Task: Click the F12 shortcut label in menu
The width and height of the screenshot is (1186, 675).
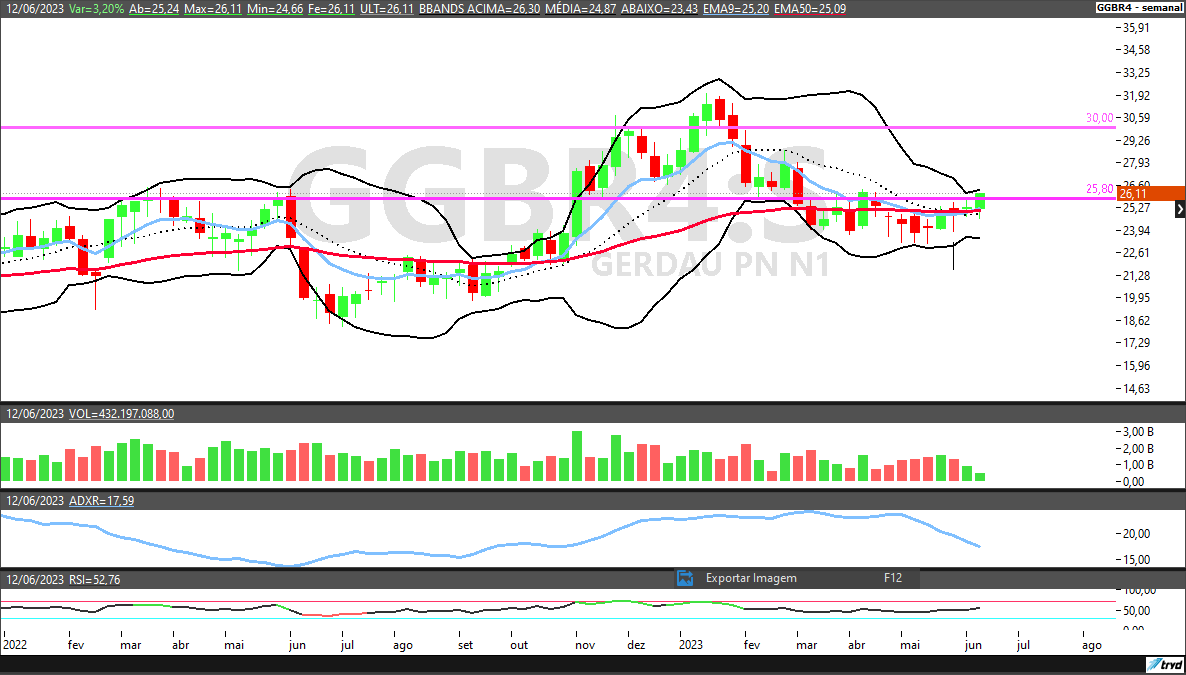Action: click(893, 578)
